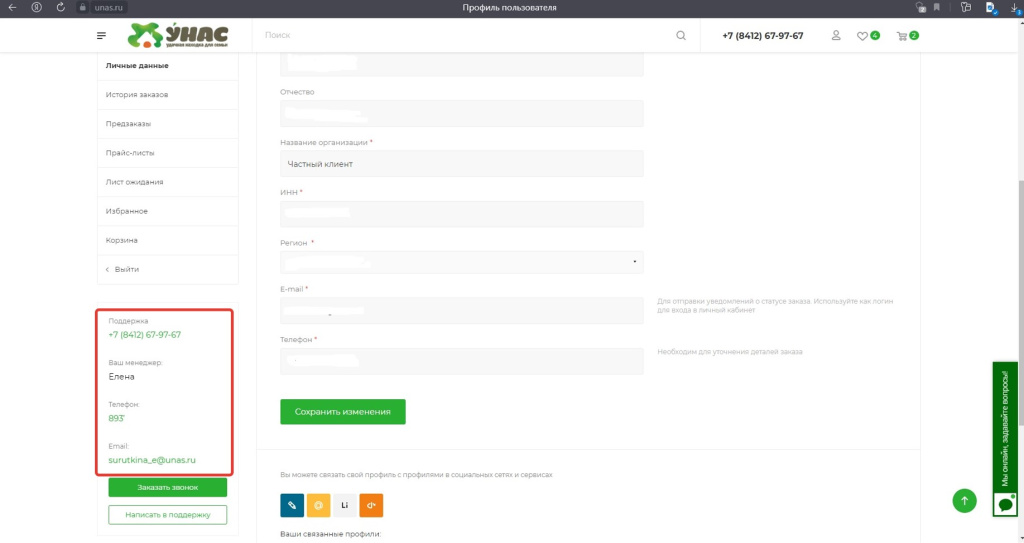
Task: Click the green scroll-to-top arrow button
Action: (x=964, y=501)
